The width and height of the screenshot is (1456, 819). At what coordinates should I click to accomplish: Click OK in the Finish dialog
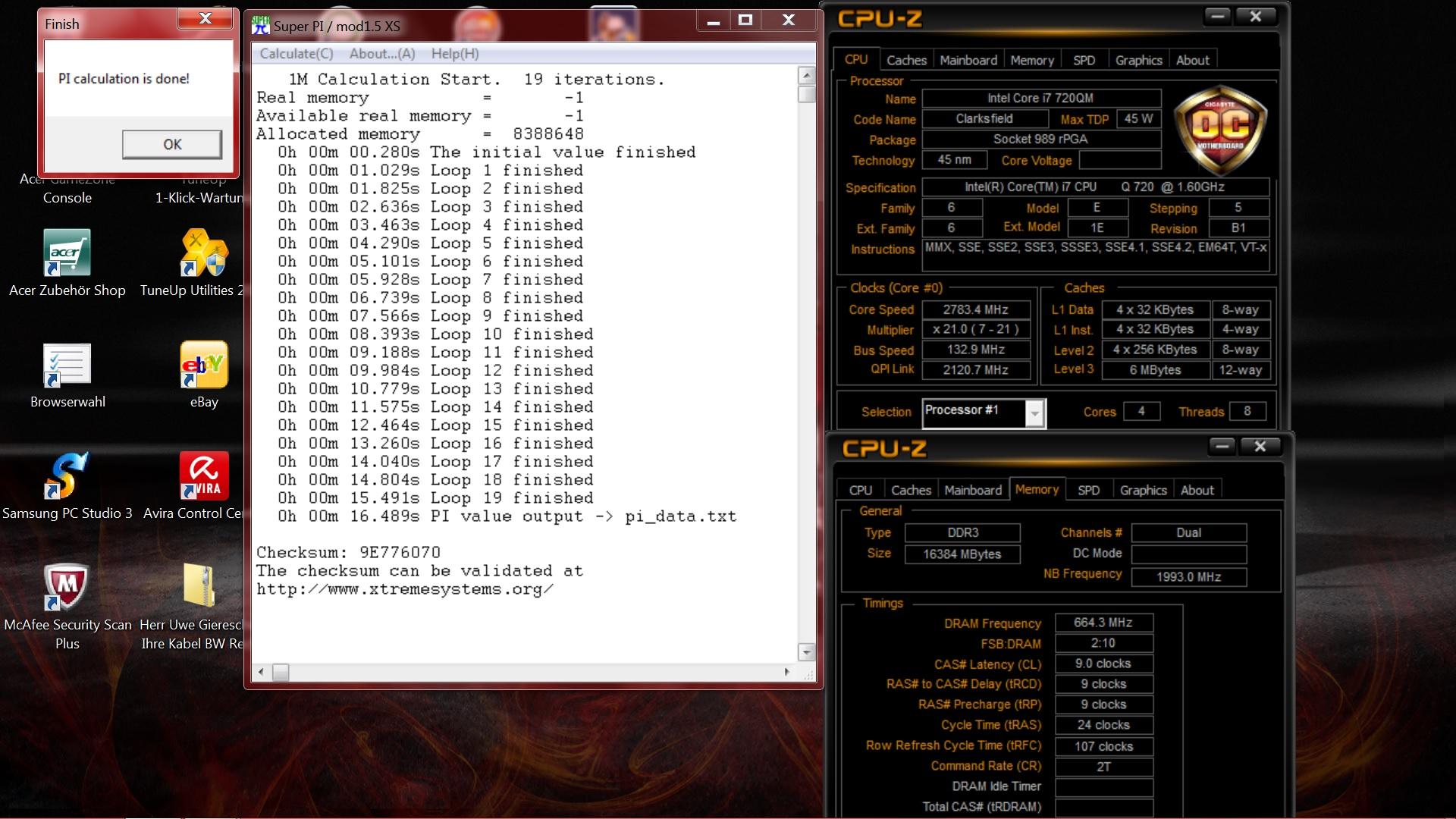click(x=172, y=144)
